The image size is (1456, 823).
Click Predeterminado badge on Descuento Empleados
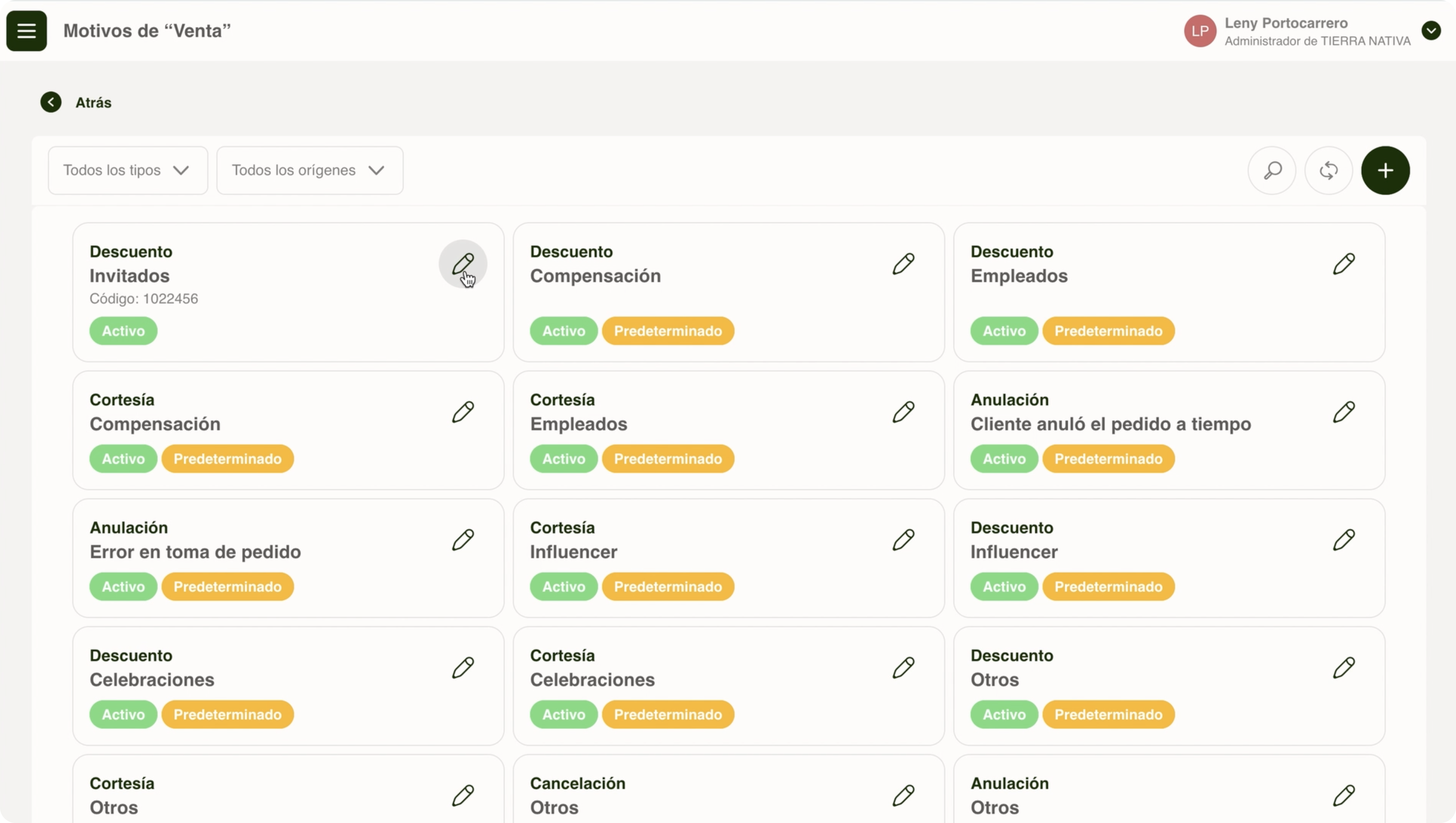[1108, 331]
